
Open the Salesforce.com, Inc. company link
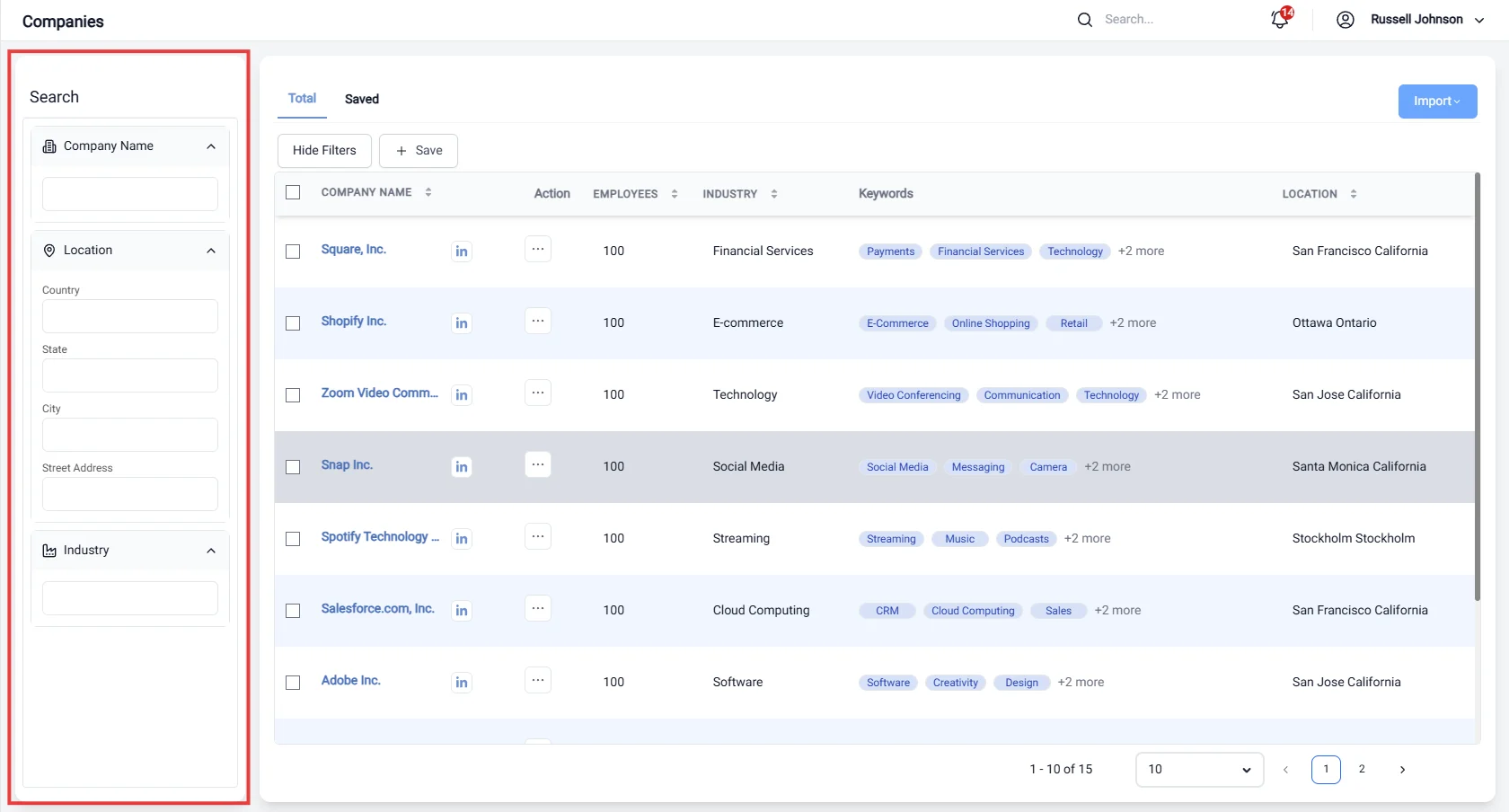(x=378, y=609)
